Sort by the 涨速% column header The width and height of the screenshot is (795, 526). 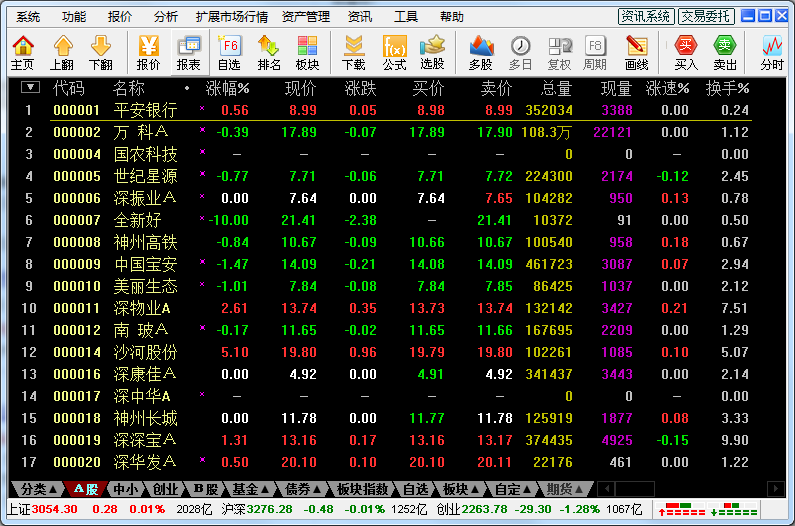point(667,88)
